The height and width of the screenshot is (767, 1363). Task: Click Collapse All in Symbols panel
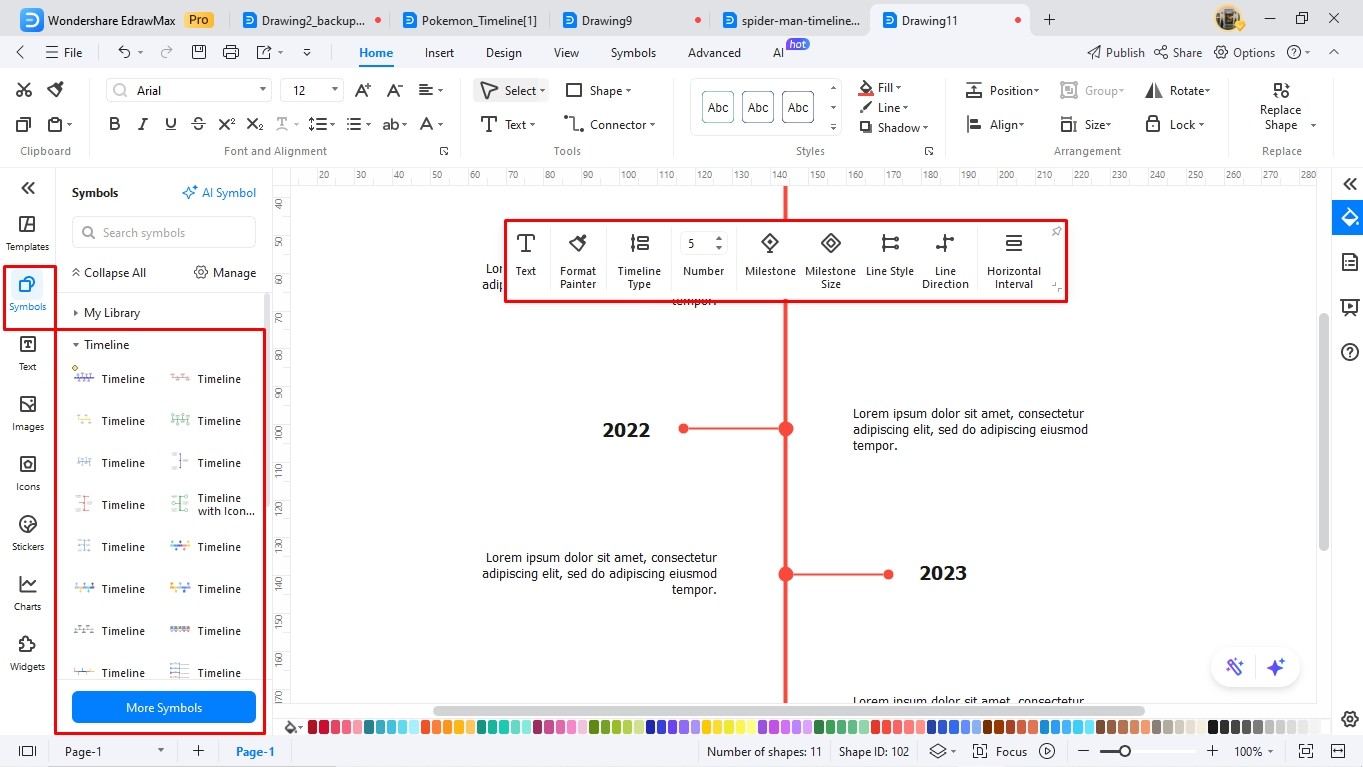point(108,273)
